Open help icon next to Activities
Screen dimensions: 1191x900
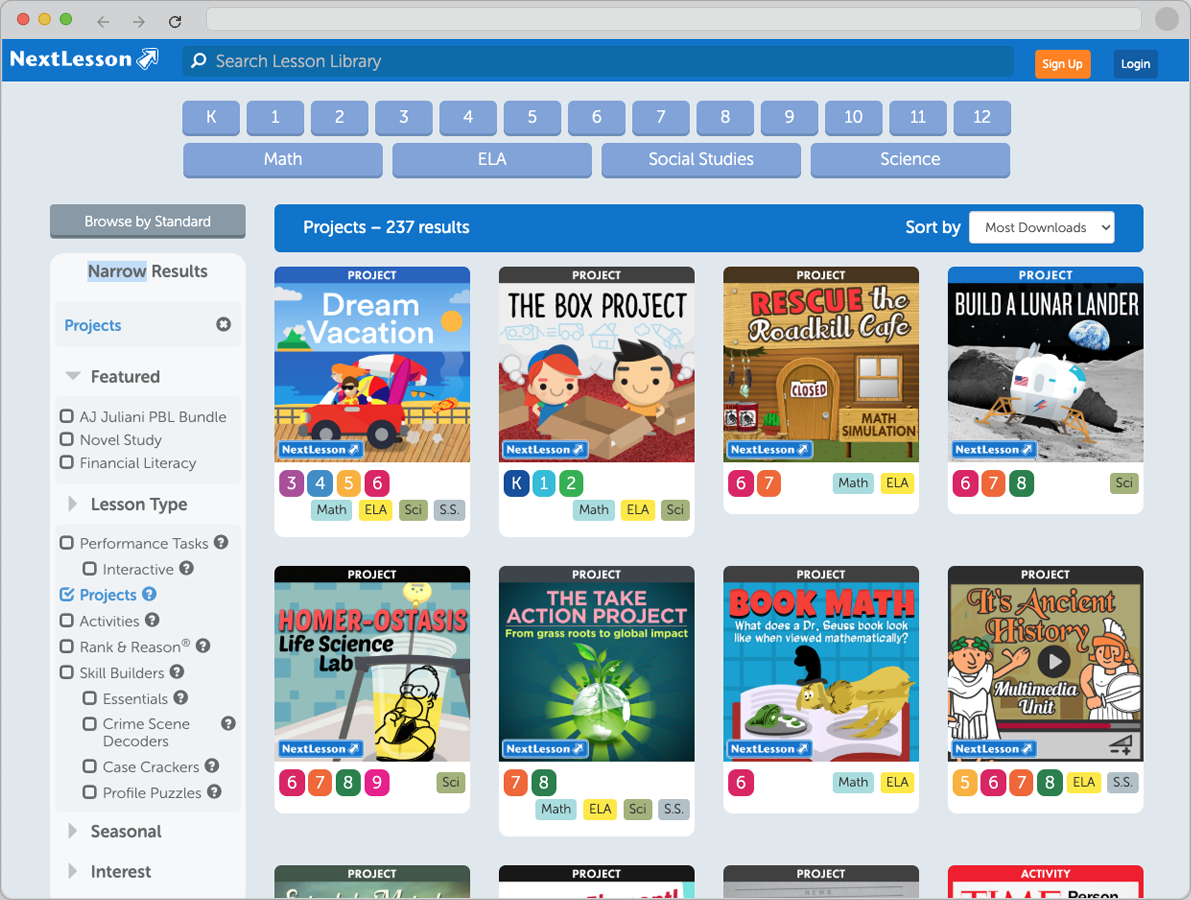(x=152, y=620)
